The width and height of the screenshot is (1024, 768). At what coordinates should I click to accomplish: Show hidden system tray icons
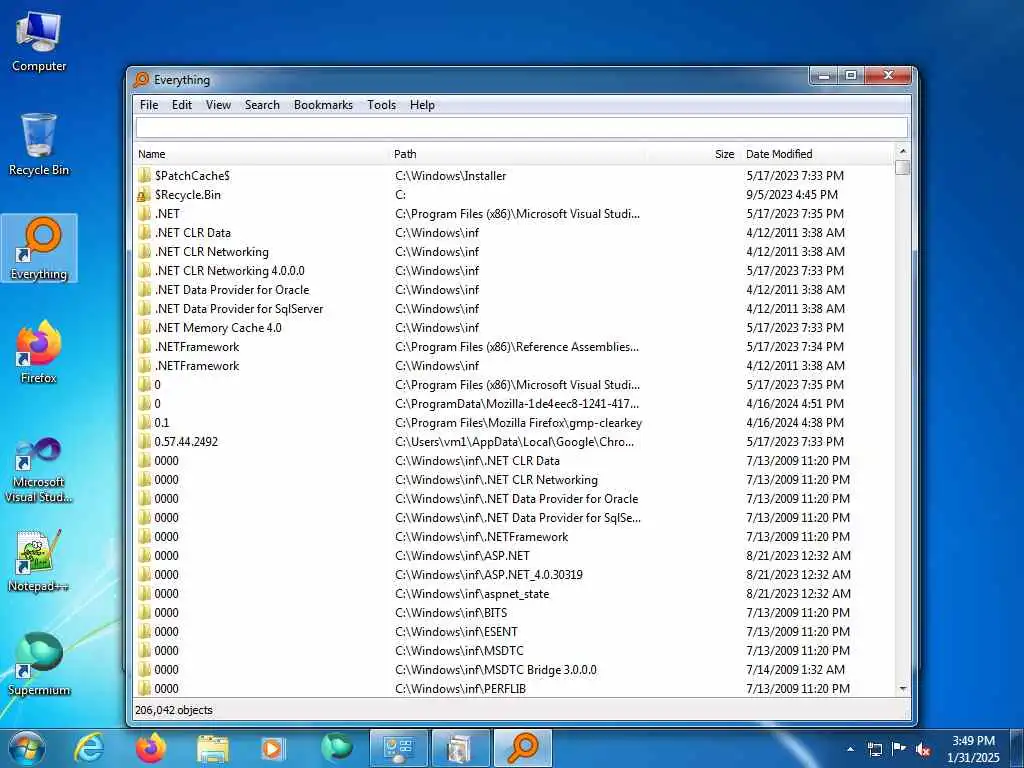pyautogui.click(x=850, y=749)
